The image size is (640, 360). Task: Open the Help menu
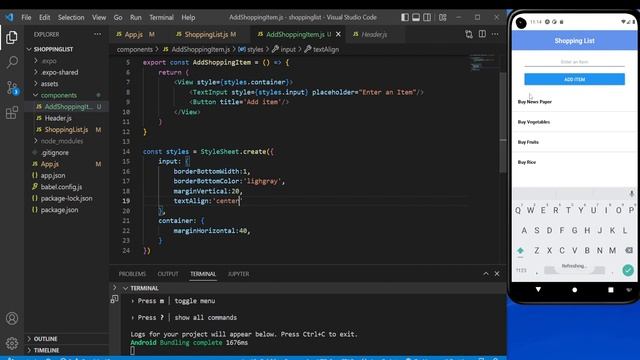click(x=188, y=18)
